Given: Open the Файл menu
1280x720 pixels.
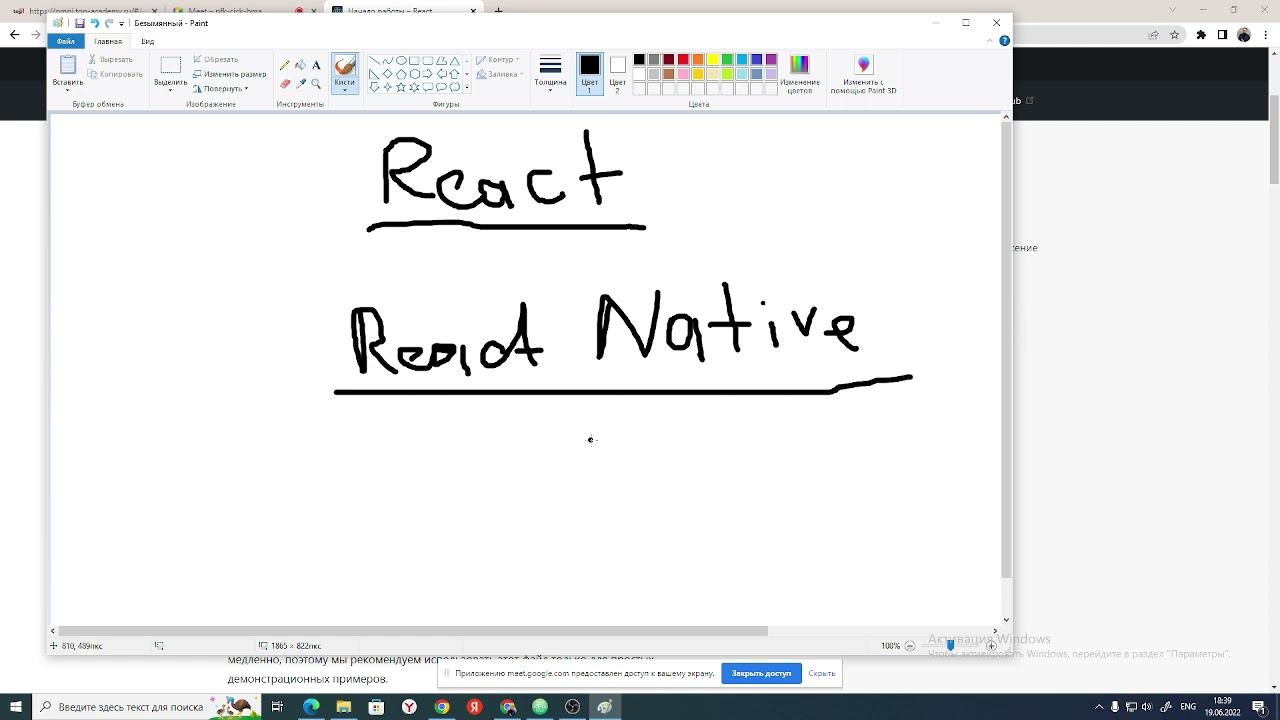Looking at the screenshot, I should coord(65,41).
